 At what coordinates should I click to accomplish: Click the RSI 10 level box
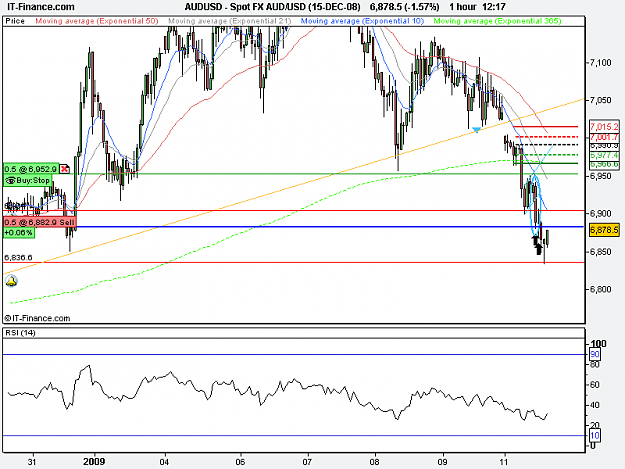(594, 436)
